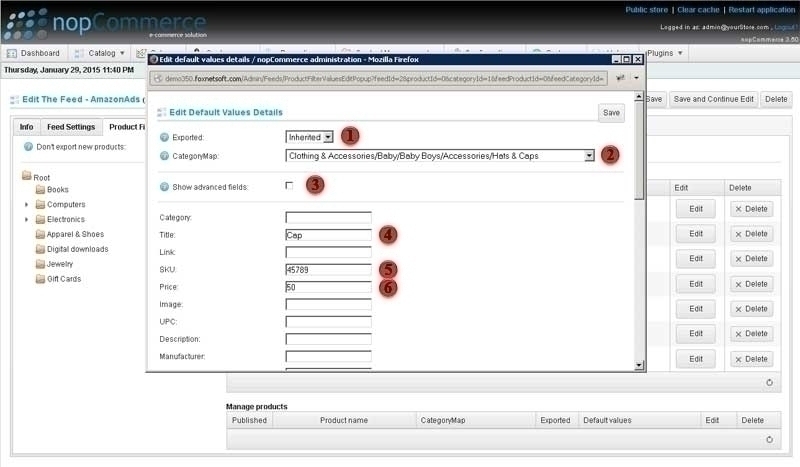Click help icon beside Don't export new products
The image size is (800, 467).
29,146
